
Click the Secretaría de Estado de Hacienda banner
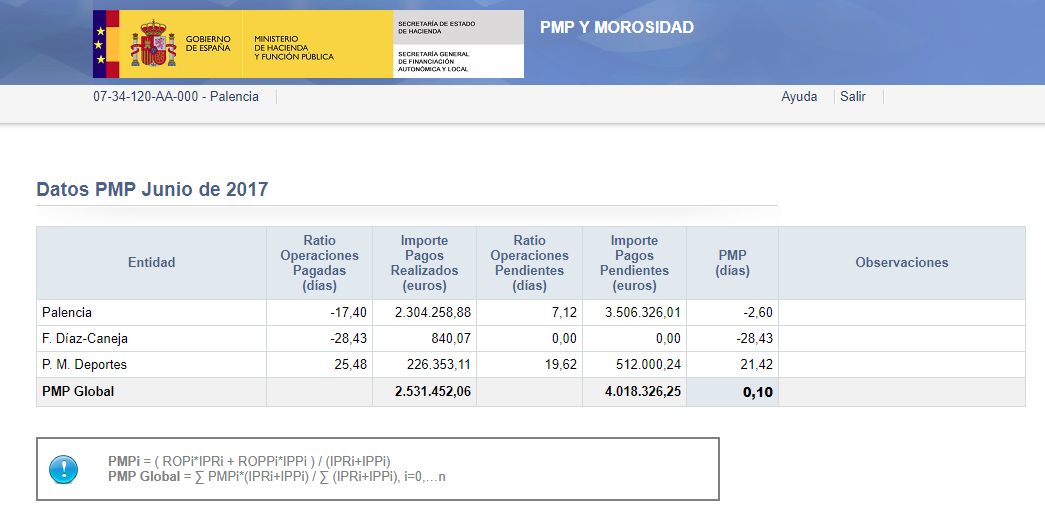pos(458,27)
